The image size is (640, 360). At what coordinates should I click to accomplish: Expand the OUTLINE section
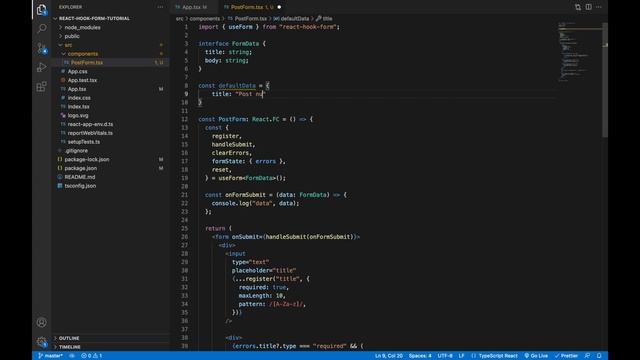(x=69, y=338)
